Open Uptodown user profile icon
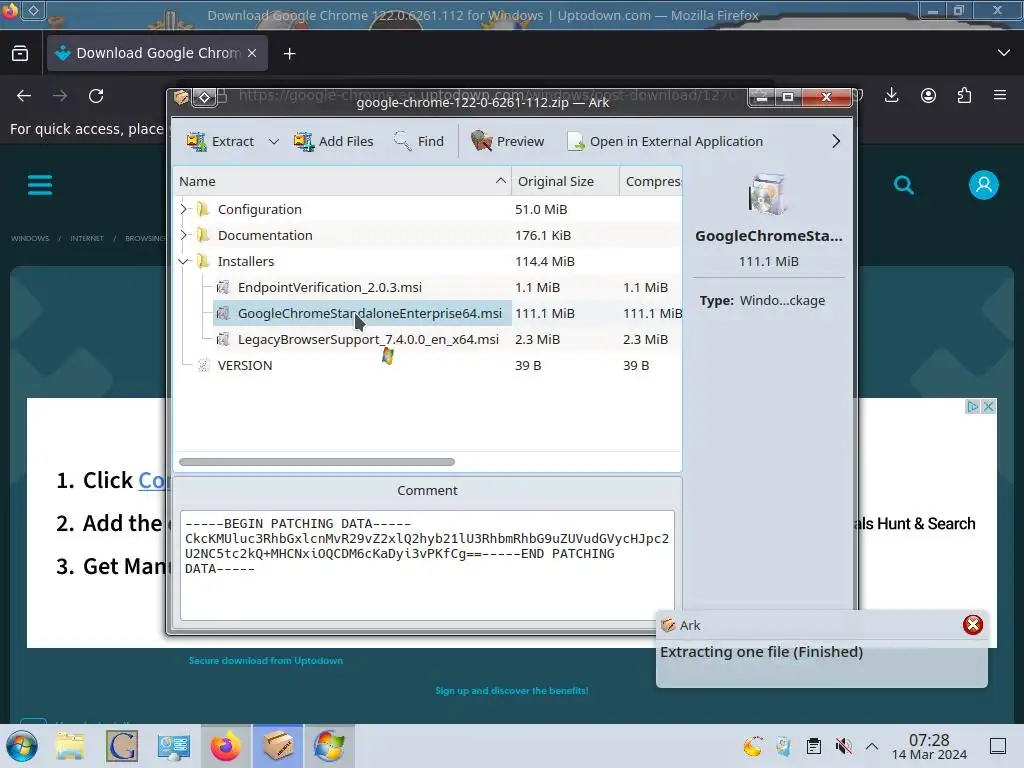This screenshot has height=768, width=1024. [x=984, y=185]
